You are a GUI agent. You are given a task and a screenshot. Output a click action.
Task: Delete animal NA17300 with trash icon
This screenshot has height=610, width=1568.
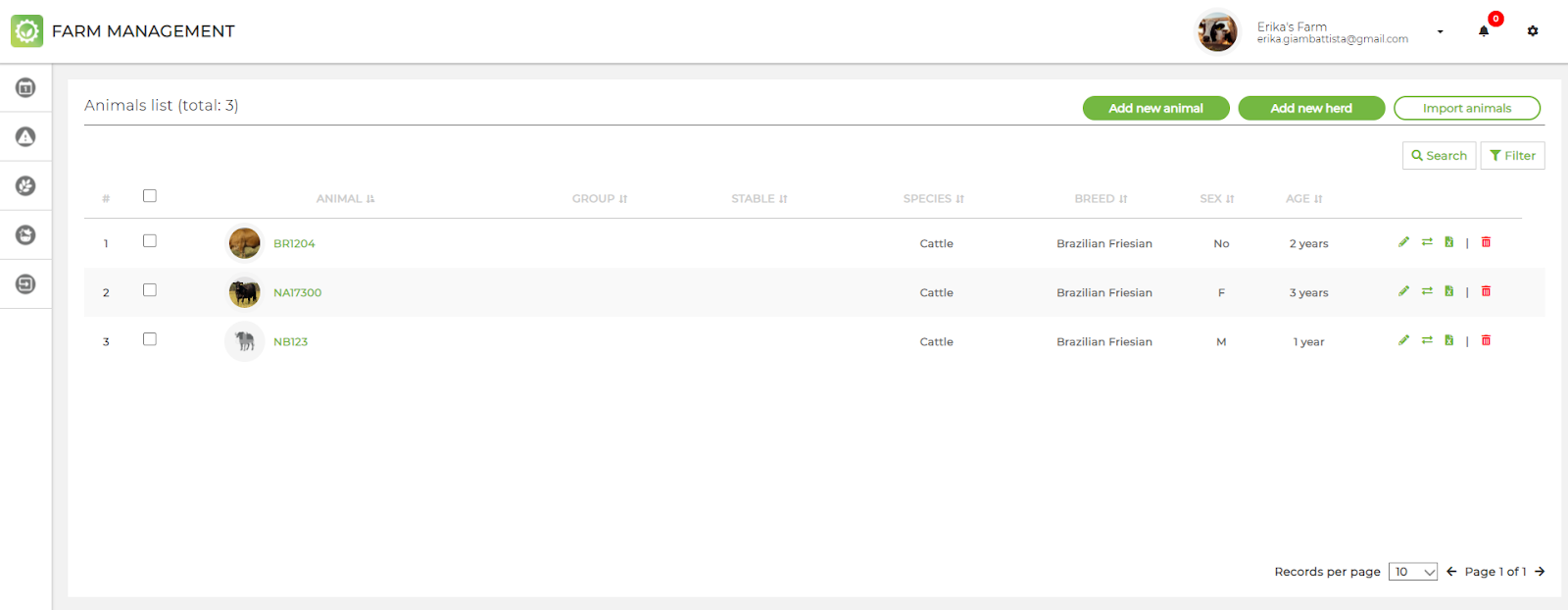(x=1486, y=291)
